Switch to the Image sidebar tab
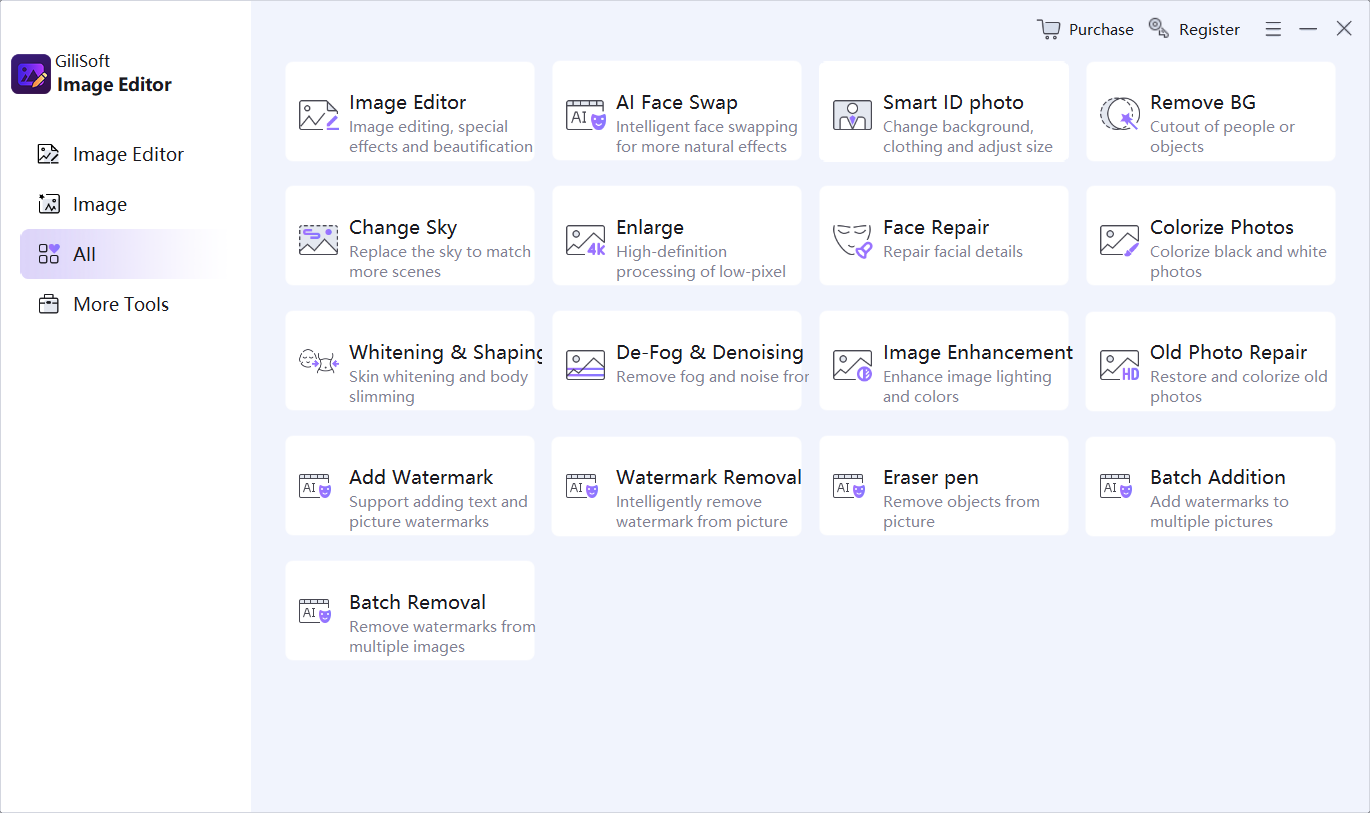 (x=120, y=204)
